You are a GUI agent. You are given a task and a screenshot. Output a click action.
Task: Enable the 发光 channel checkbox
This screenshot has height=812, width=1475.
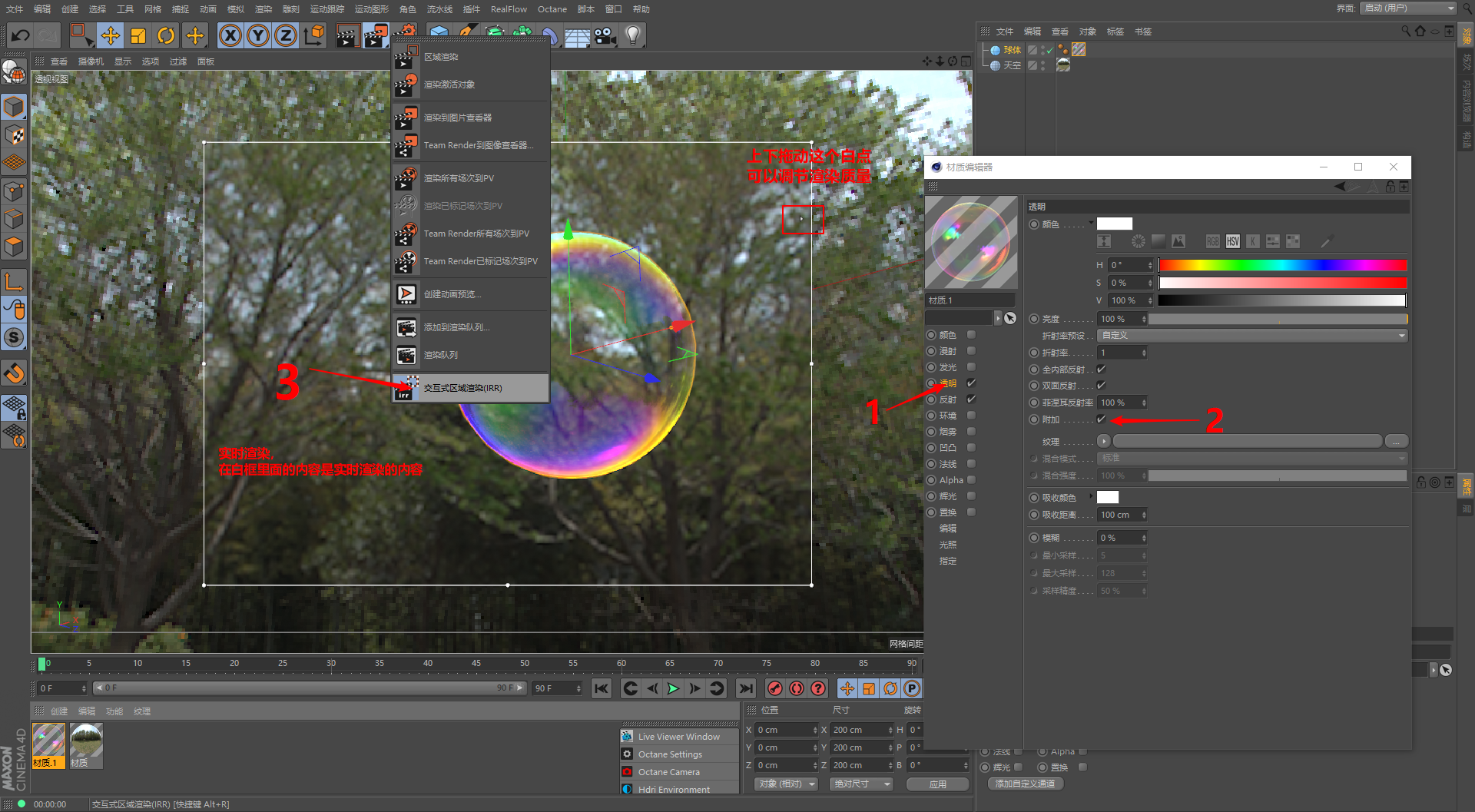click(971, 366)
